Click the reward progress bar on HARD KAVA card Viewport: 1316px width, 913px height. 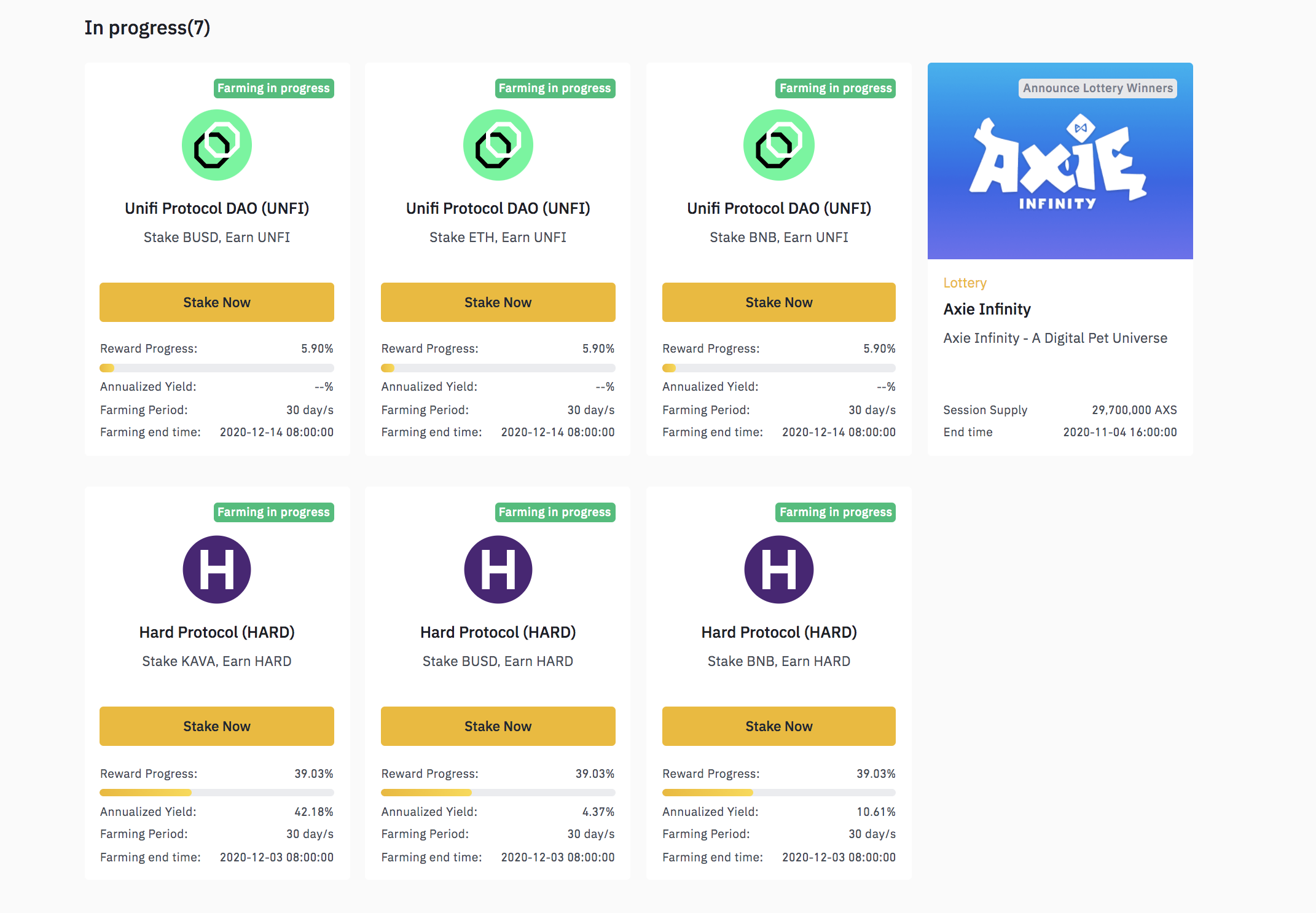pyautogui.click(x=217, y=793)
